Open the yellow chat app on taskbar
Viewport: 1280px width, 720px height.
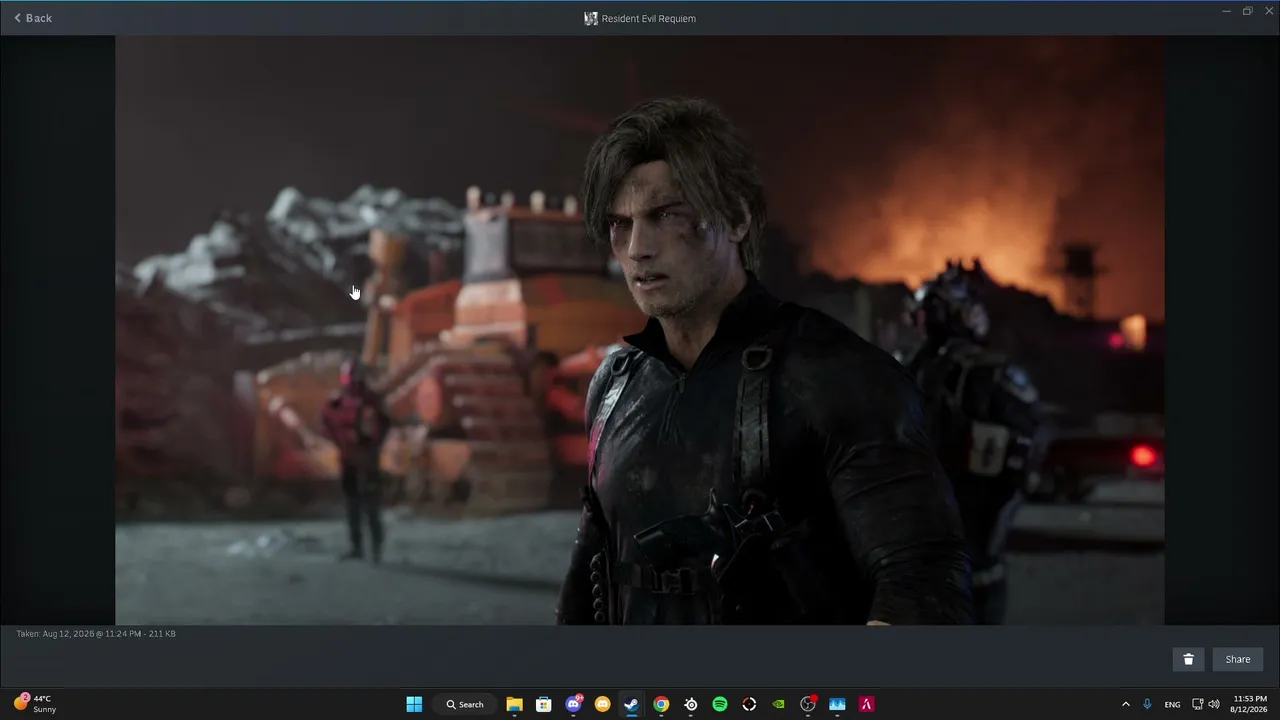(603, 704)
